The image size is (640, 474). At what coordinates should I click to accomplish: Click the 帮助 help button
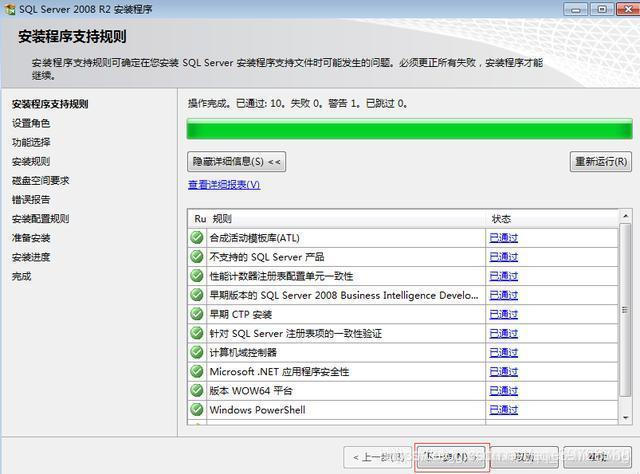[597, 457]
